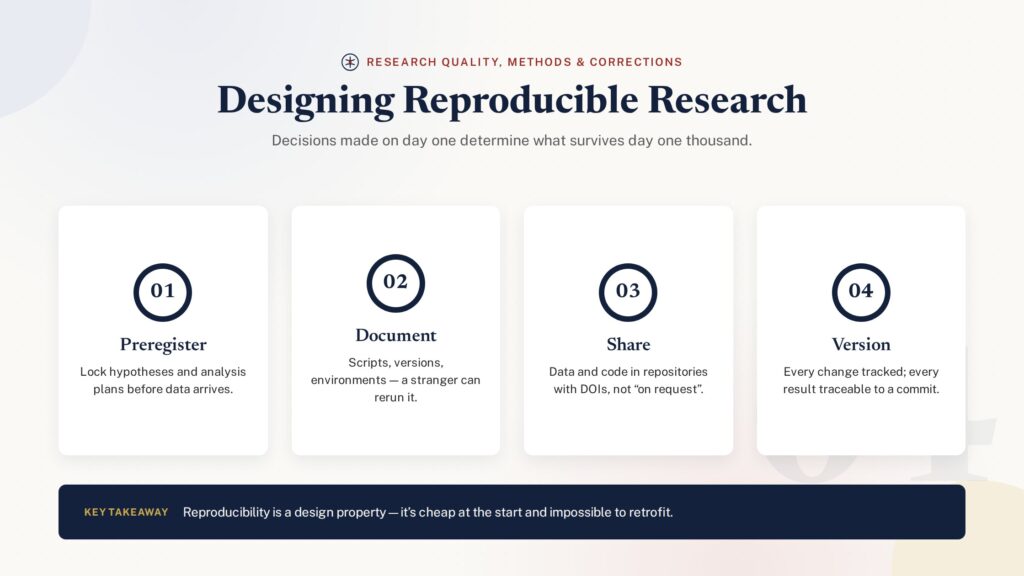Click the 'KEY TAKEAWAY' label
The width and height of the screenshot is (1024, 576).
click(126, 512)
